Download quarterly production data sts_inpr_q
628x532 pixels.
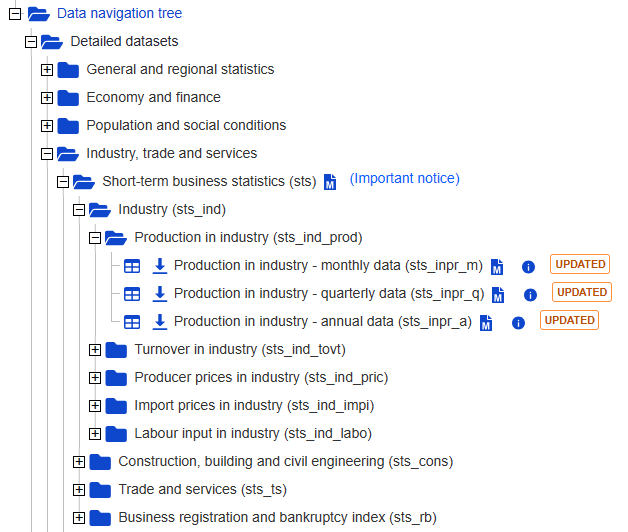[x=160, y=294]
